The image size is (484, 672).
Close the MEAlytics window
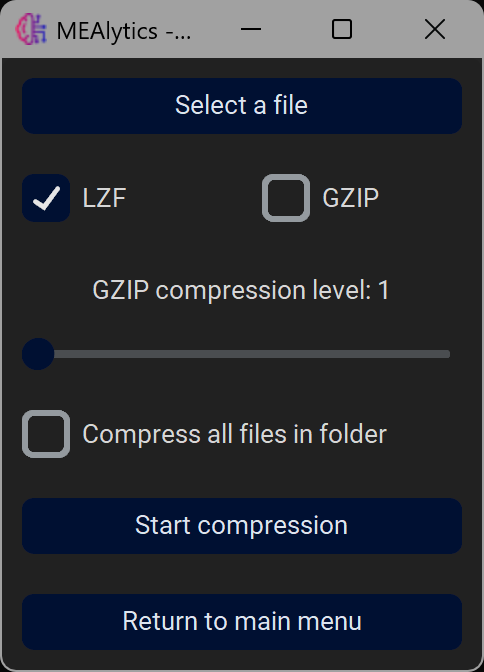click(435, 29)
